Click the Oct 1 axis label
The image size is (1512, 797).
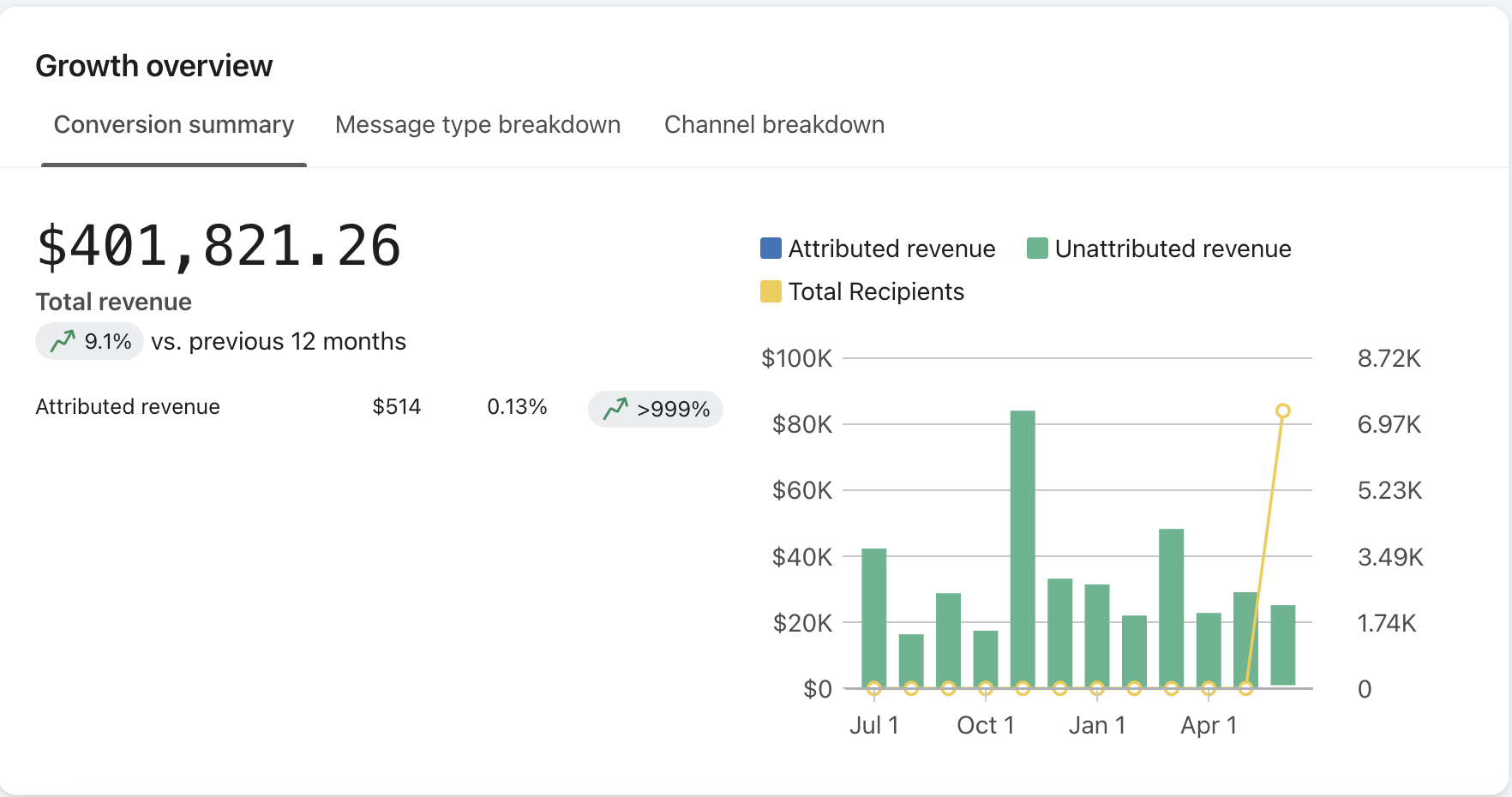pyautogui.click(x=986, y=725)
